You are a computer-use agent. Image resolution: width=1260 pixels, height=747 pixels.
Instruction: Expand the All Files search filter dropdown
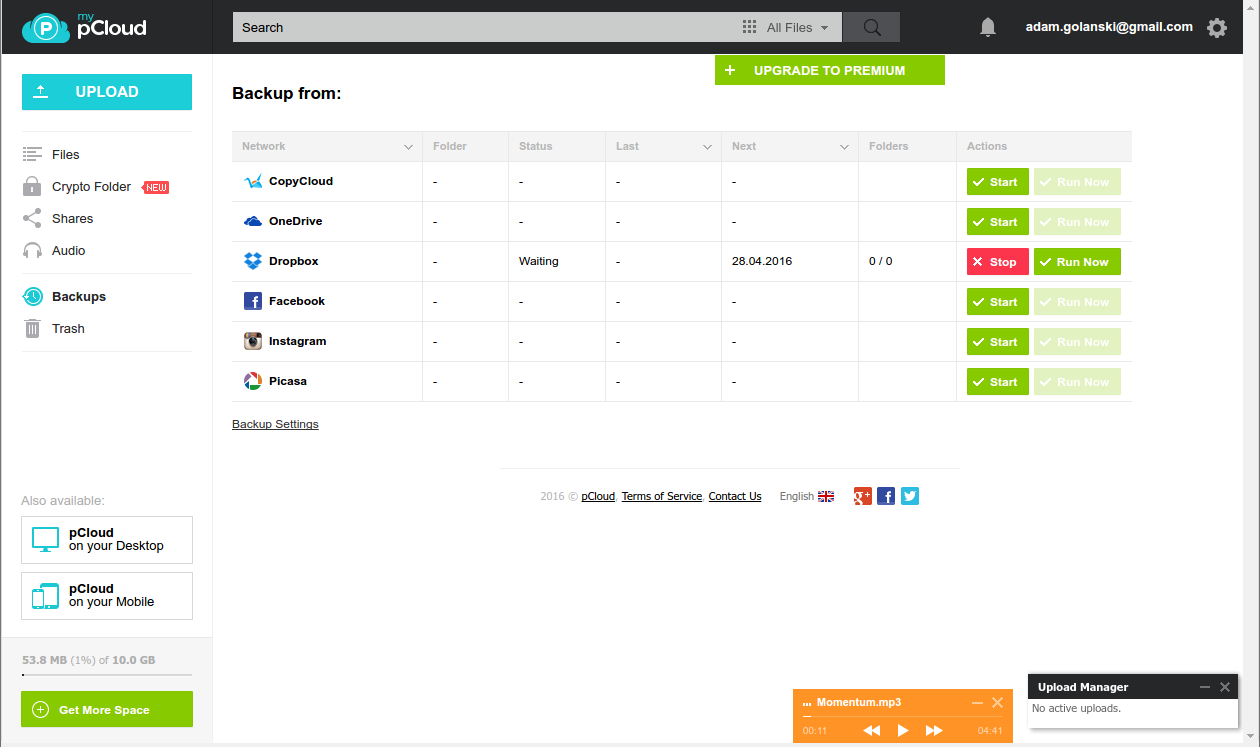[x=787, y=28]
